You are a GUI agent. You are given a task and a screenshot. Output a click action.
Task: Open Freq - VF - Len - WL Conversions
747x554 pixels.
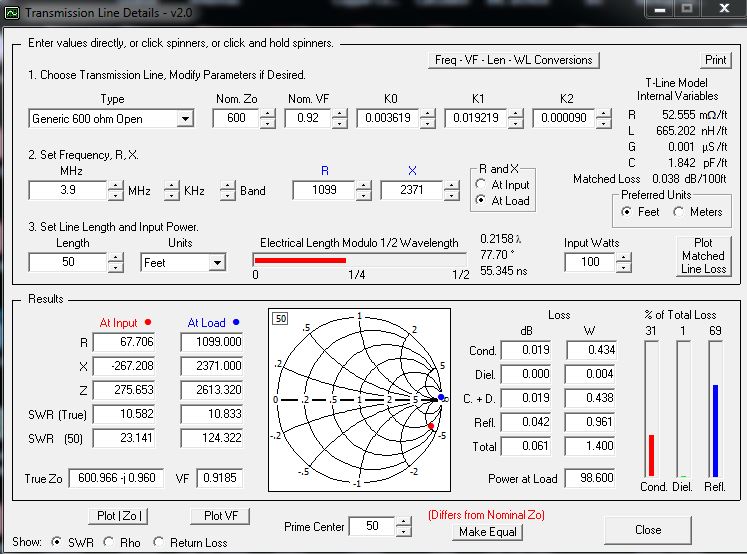pos(513,60)
